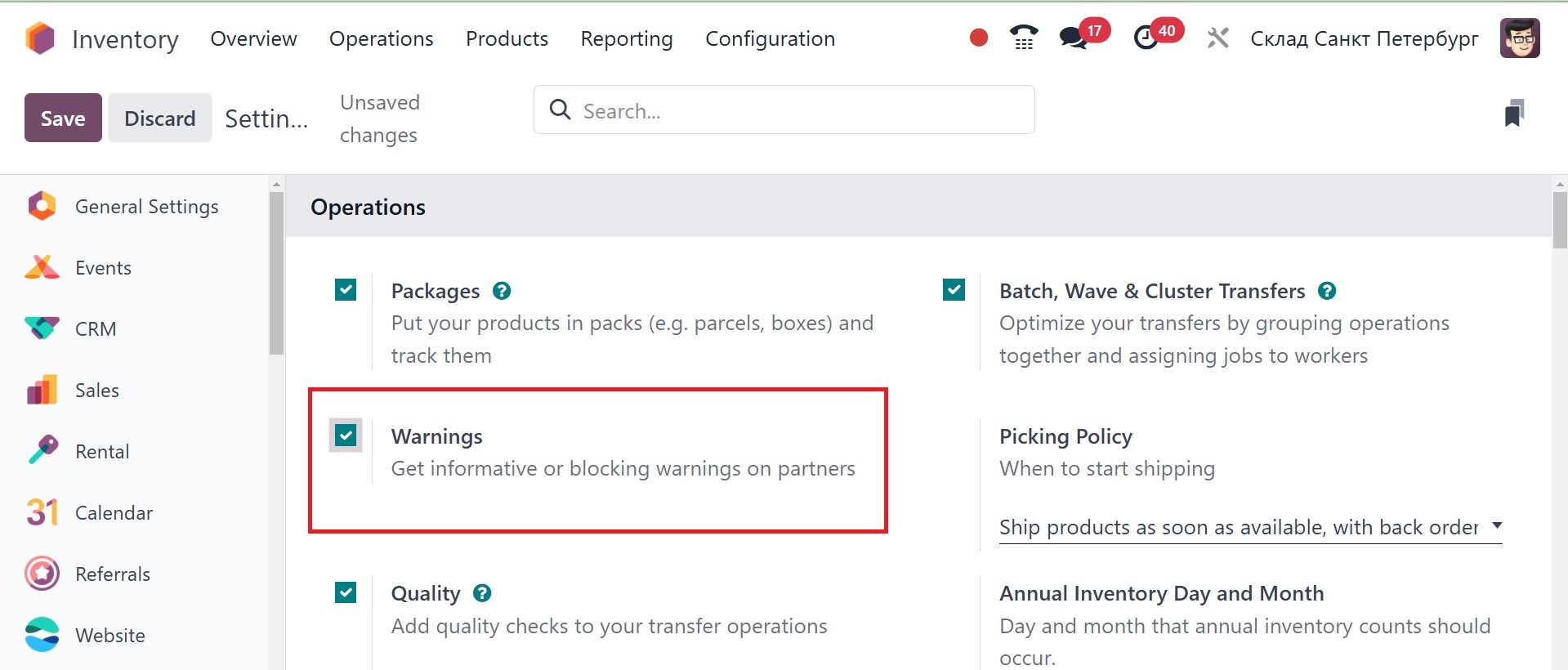Open the activities clock icon with 40 badge

[x=1146, y=38]
